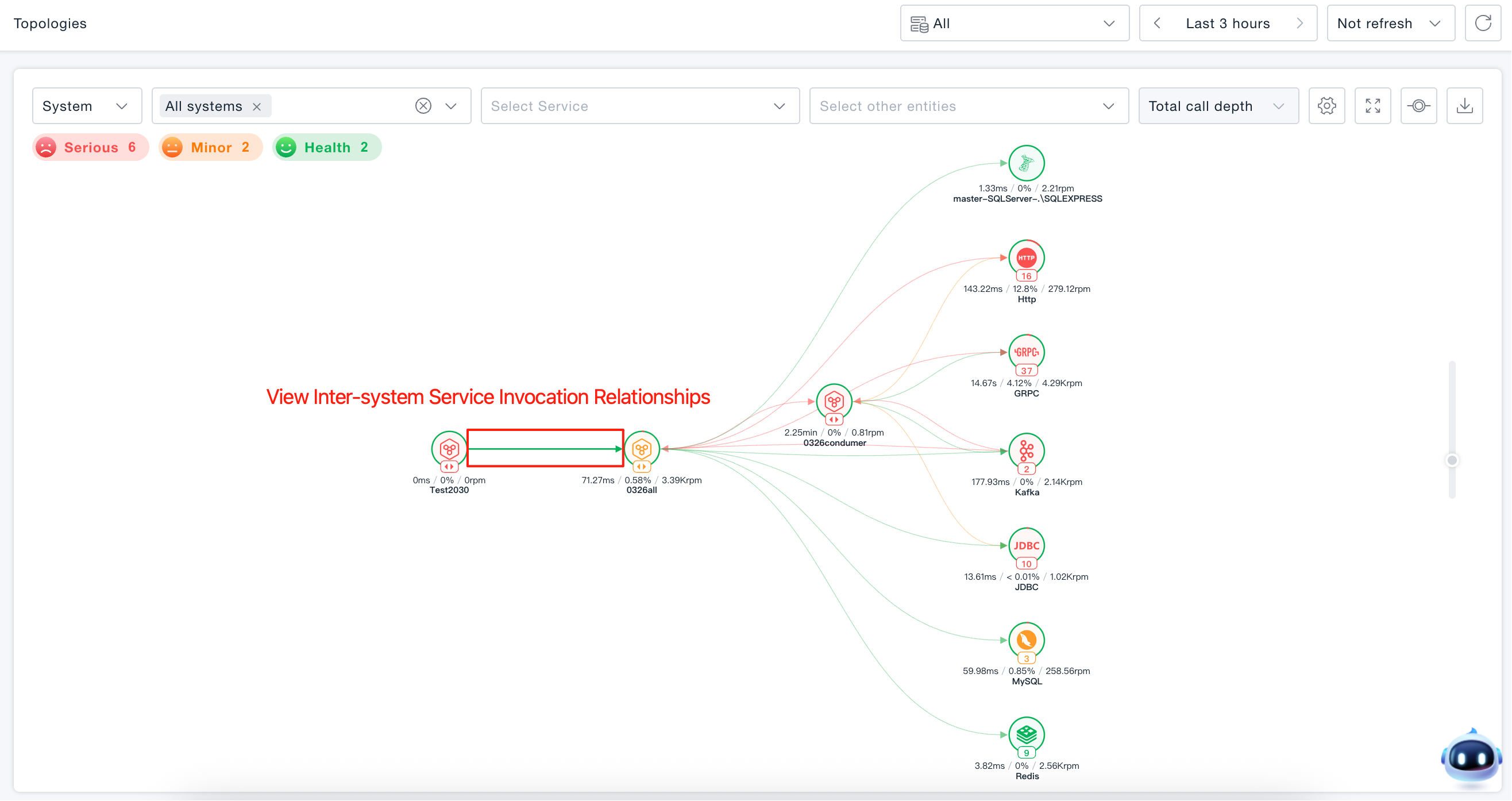
Task: Remove the All systems tag
Action: coord(256,106)
